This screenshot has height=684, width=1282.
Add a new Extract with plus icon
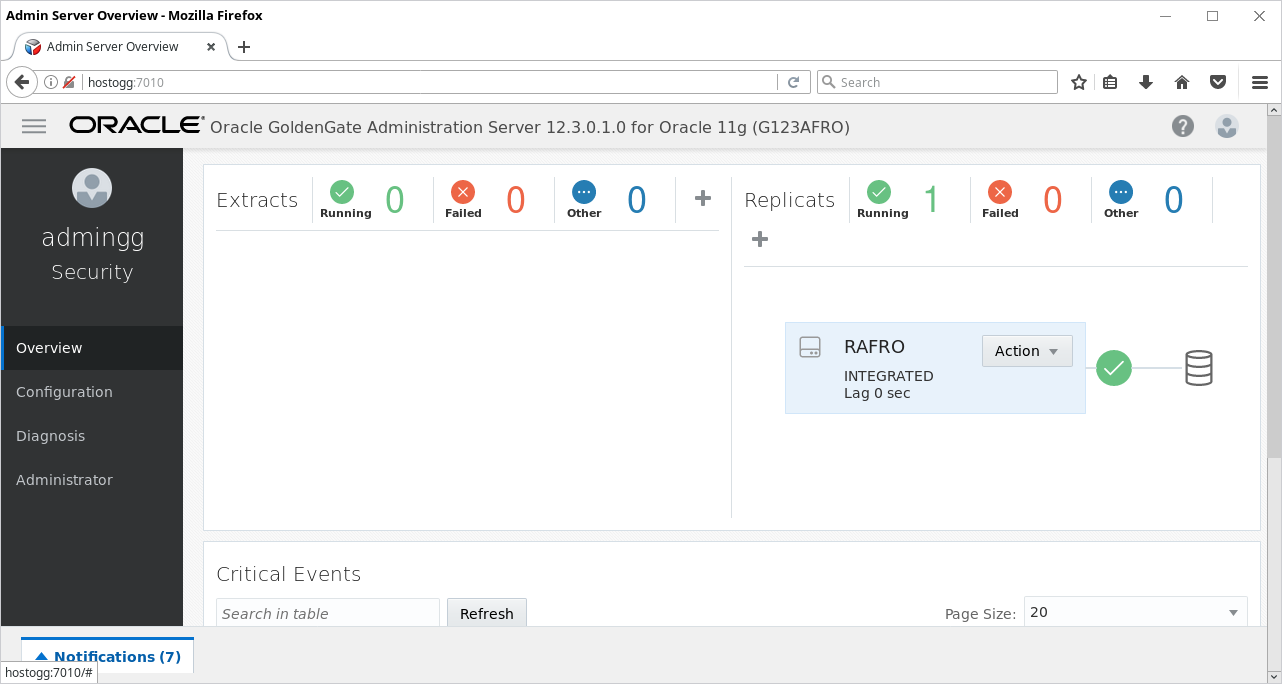[x=703, y=198]
